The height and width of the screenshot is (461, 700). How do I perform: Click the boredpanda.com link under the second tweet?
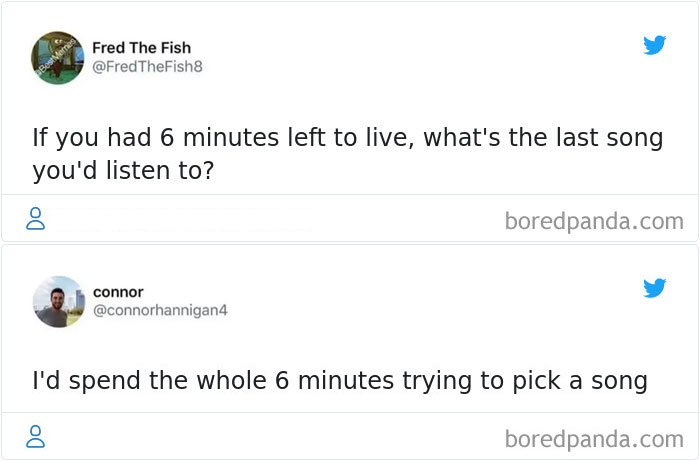[x=594, y=439]
